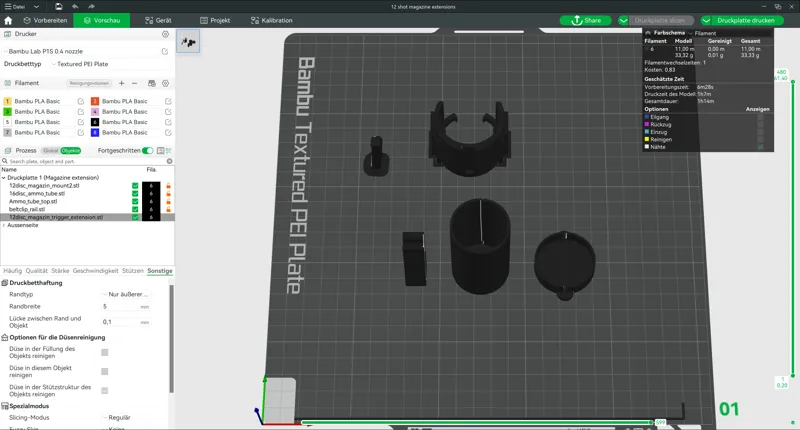
Task: Open the Farbschema Filament dropdown
Action: pos(702,33)
